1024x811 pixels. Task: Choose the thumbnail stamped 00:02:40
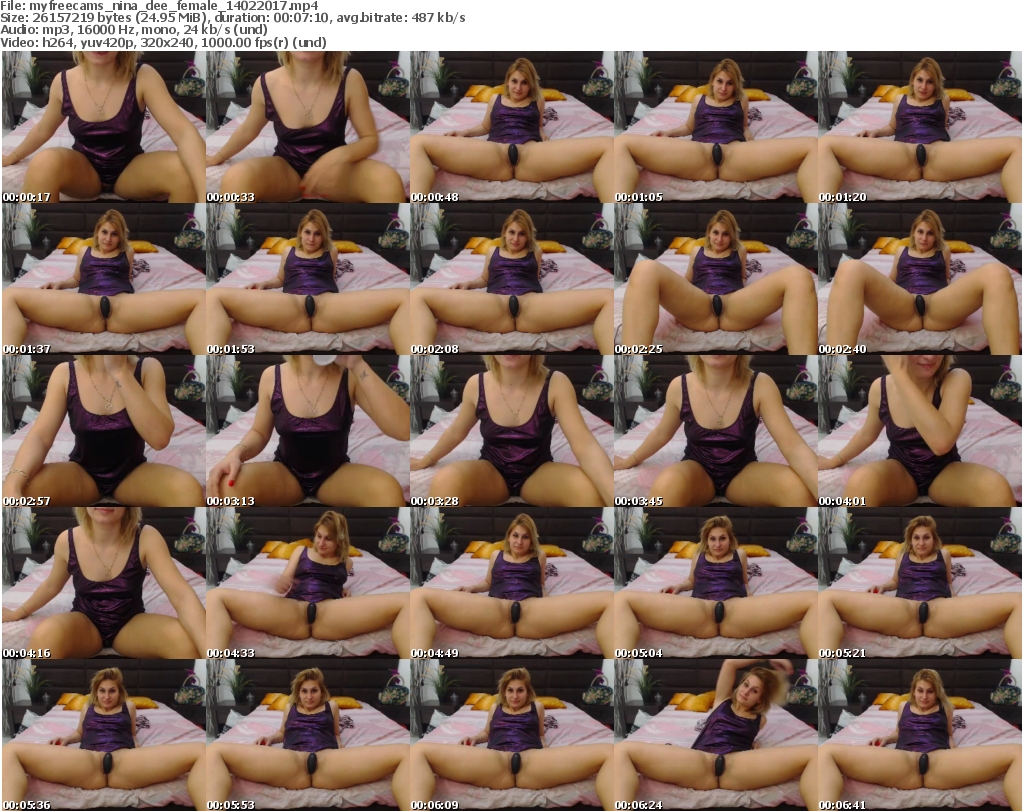[x=920, y=279]
